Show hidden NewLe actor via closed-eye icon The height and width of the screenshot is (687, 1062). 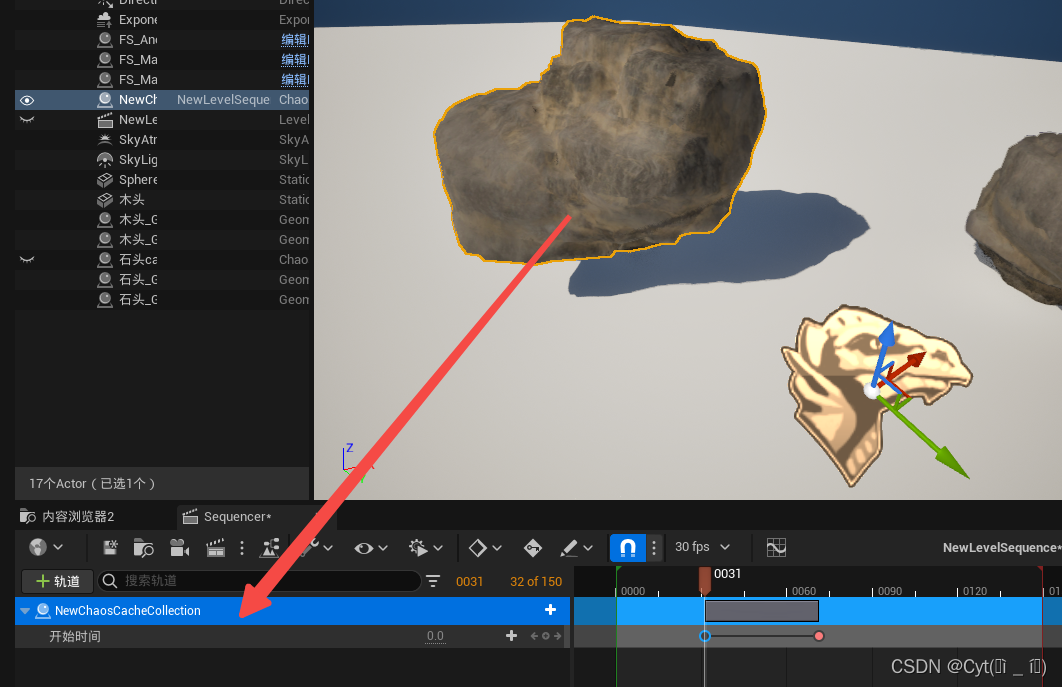tap(27, 120)
